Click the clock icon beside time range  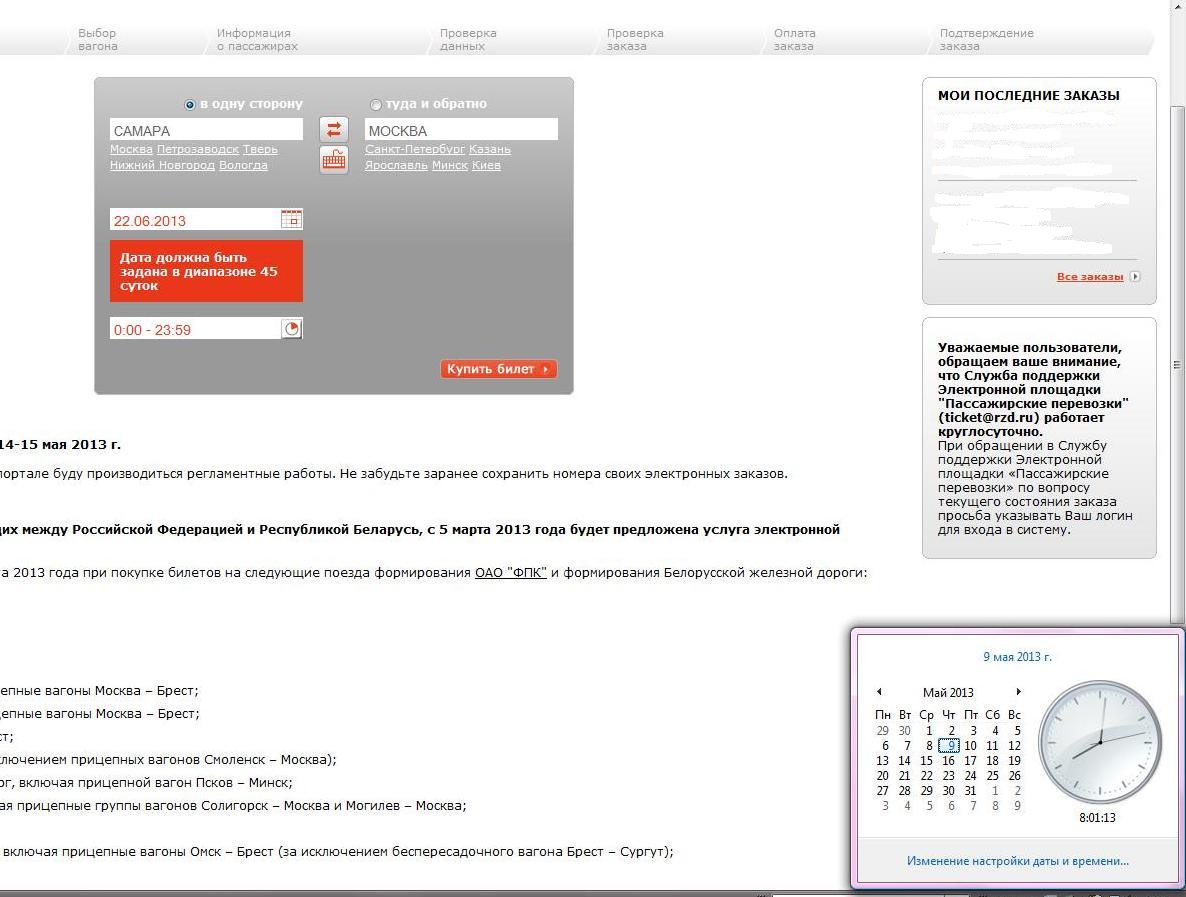tap(291, 328)
